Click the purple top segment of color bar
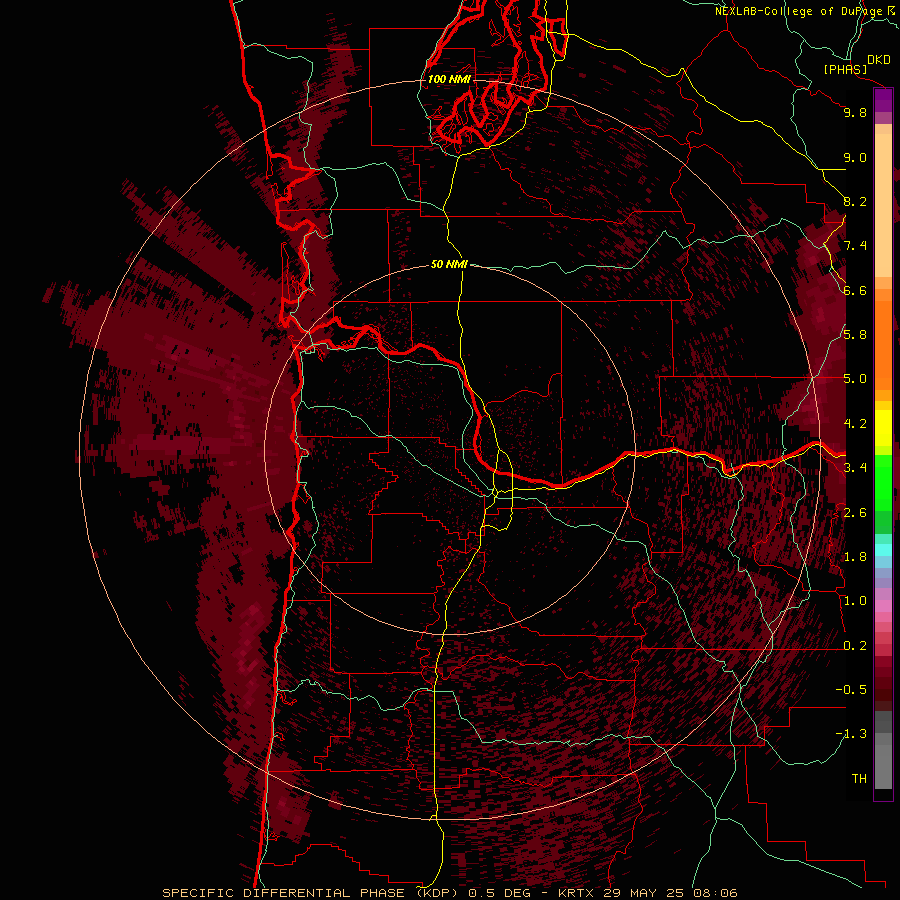 (883, 100)
